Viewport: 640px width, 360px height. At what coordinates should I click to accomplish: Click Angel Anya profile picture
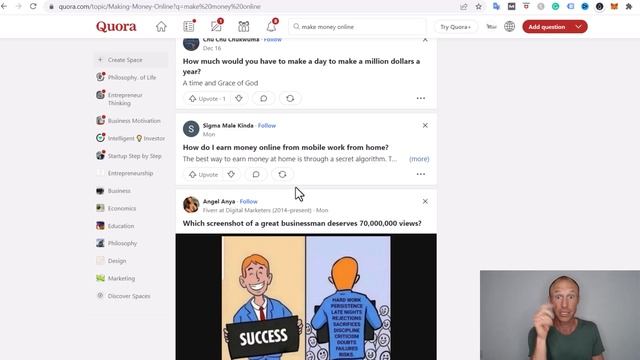point(191,204)
